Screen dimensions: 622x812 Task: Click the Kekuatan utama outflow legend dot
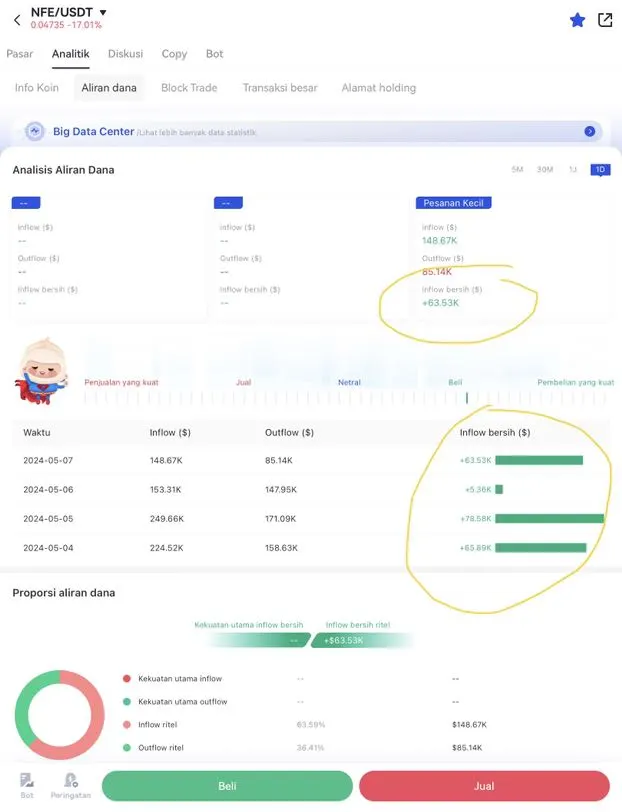(x=126, y=701)
